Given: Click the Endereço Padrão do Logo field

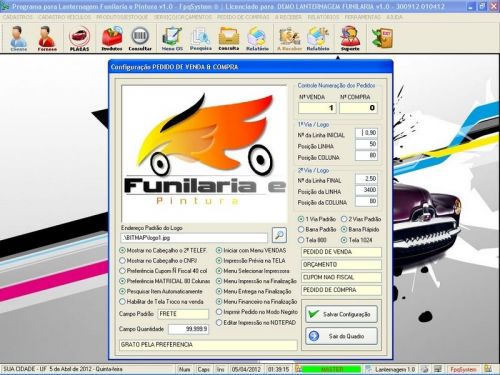Looking at the screenshot, I should [x=194, y=238].
